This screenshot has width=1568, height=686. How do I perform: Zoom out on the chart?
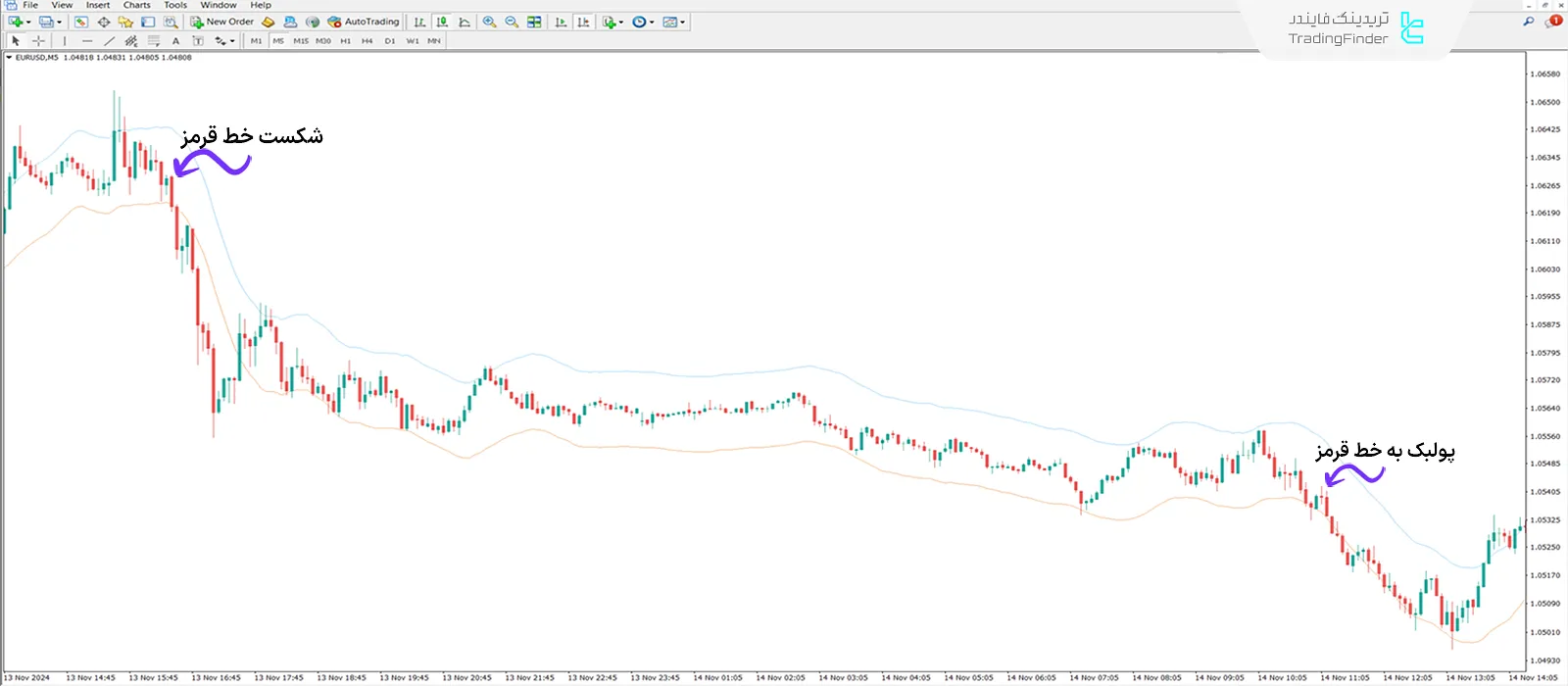click(x=512, y=22)
